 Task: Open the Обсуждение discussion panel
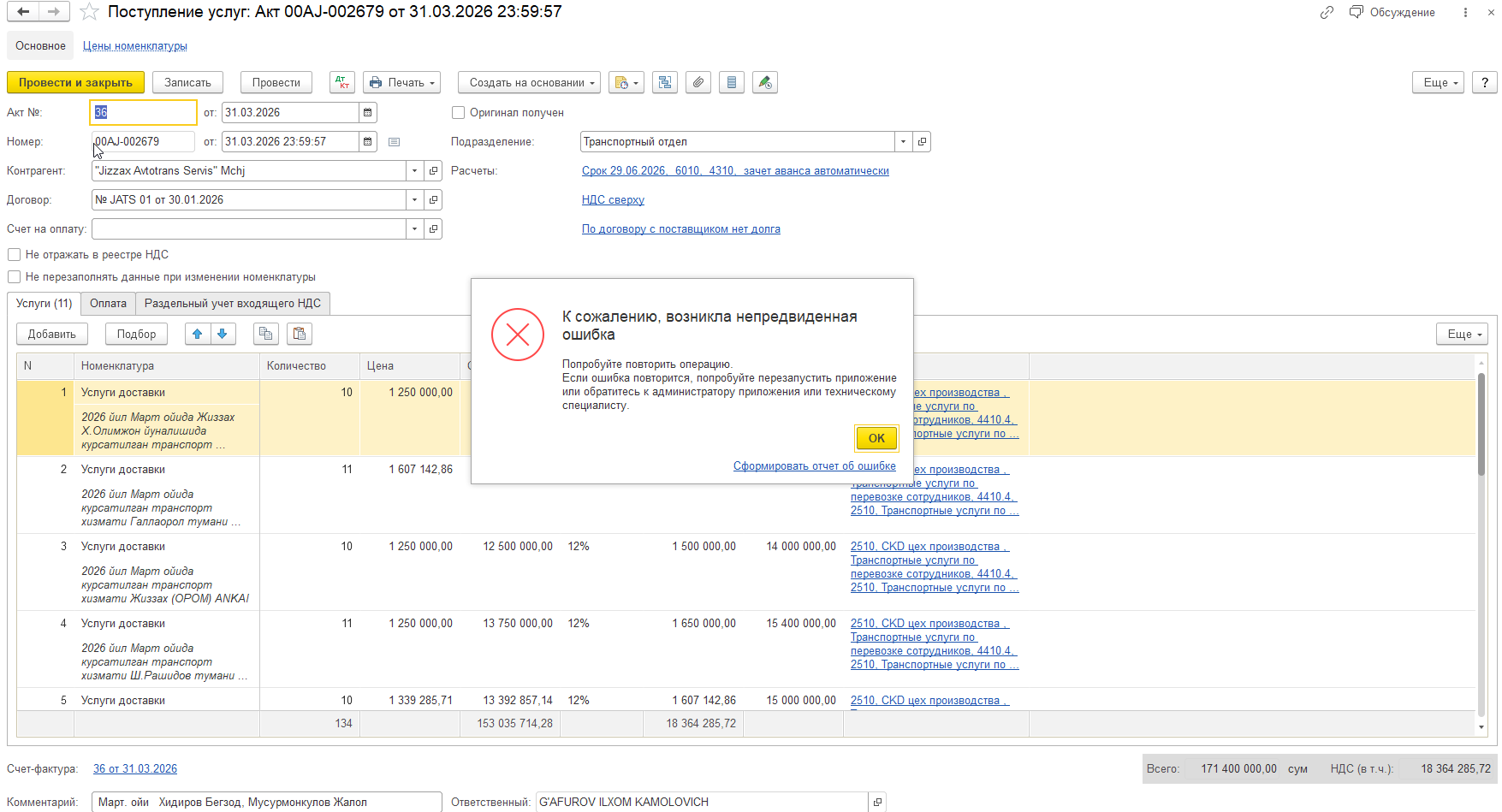coord(1392,12)
